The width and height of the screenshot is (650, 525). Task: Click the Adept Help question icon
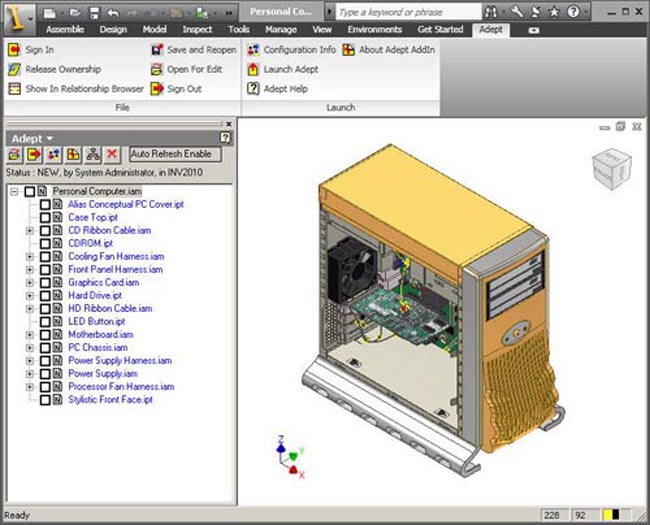pyautogui.click(x=253, y=88)
